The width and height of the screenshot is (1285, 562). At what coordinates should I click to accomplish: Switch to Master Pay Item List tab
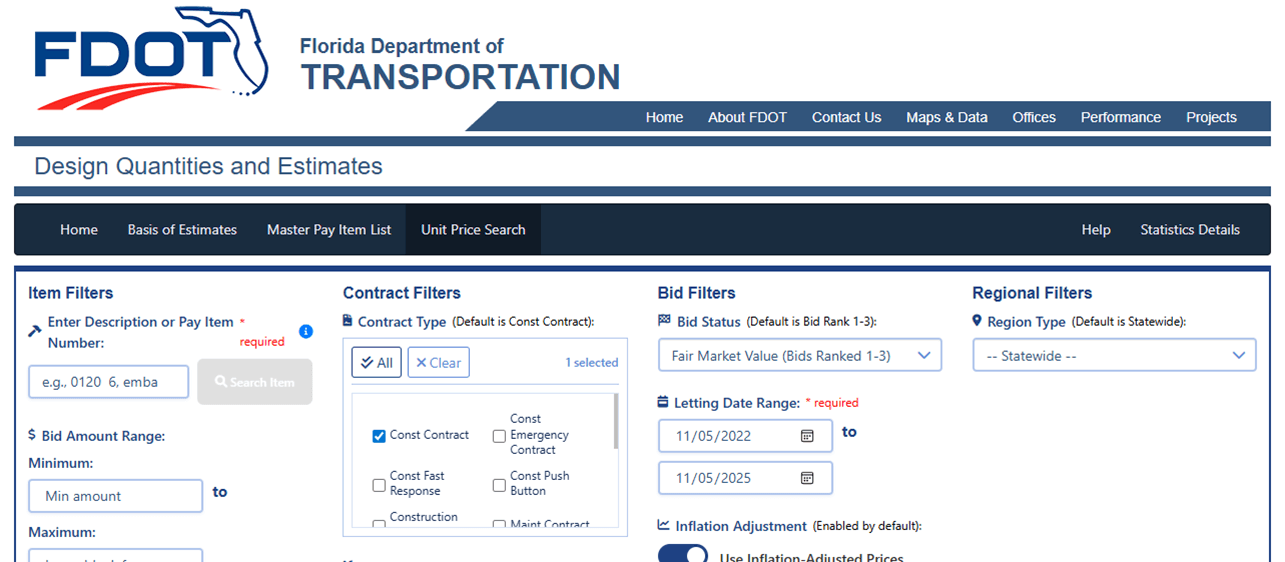click(x=329, y=229)
